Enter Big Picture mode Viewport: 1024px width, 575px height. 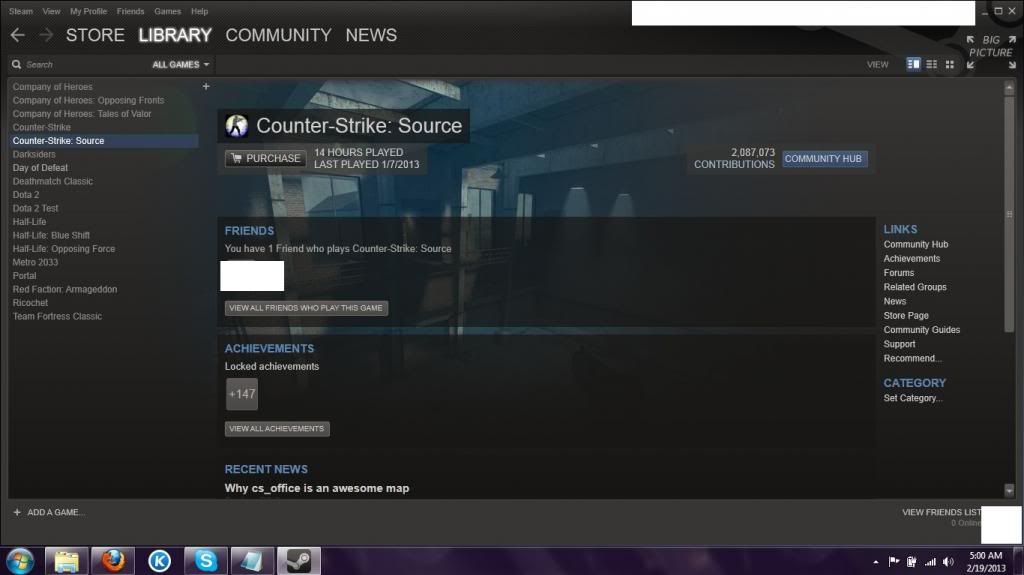(991, 52)
